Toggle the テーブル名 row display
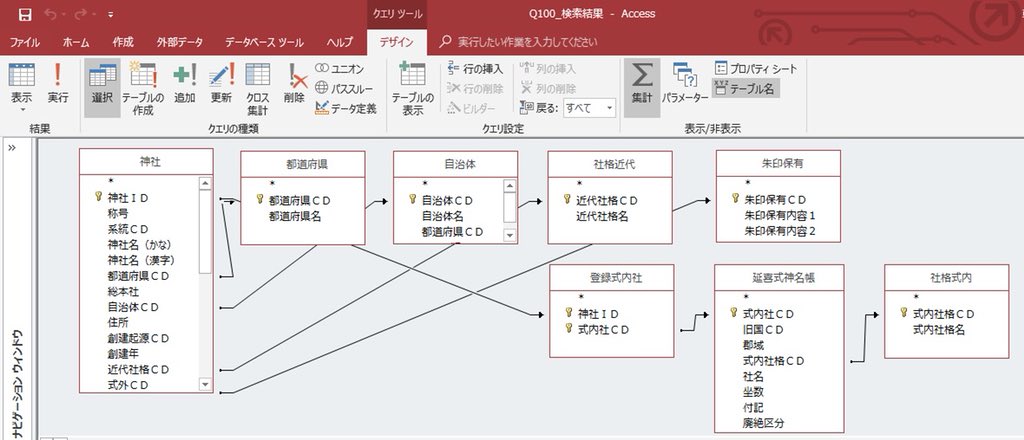This screenshot has height=440, width=1024. pyautogui.click(x=744, y=88)
